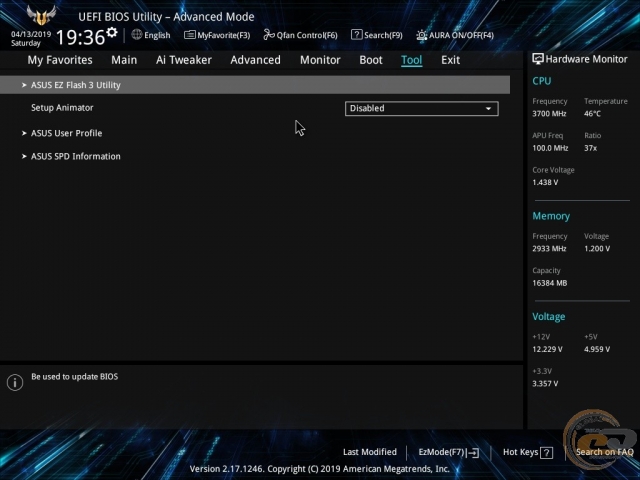Open the Ai Tweaker tab
Viewport: 640px width, 480px height.
[184, 60]
